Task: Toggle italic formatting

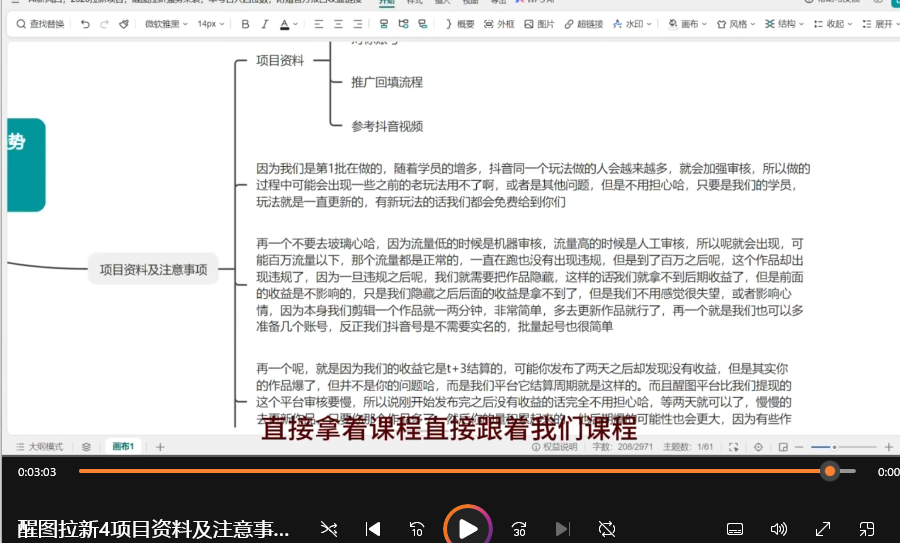Action: (265, 24)
